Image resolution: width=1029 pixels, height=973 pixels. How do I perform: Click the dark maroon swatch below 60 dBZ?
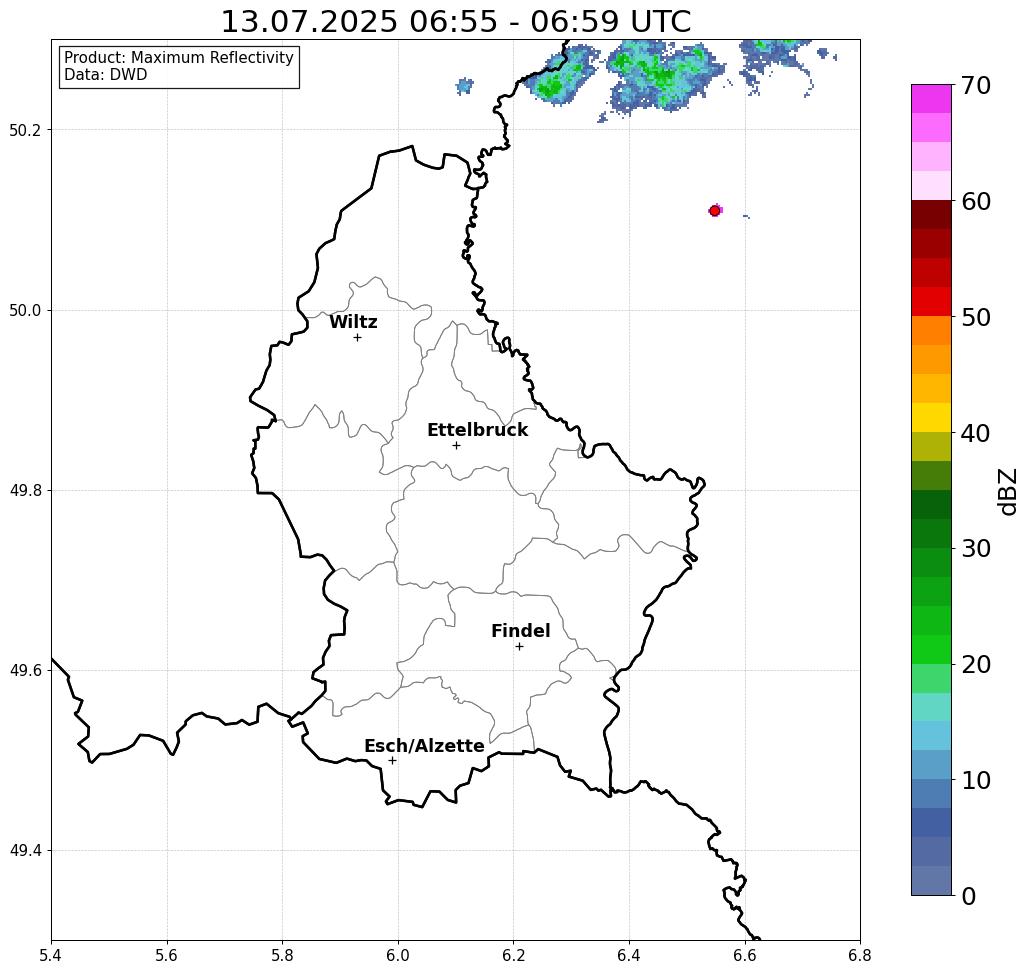coord(931,215)
